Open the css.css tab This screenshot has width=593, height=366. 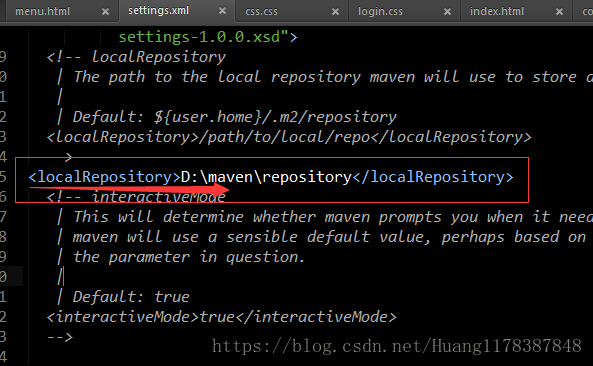pos(261,11)
